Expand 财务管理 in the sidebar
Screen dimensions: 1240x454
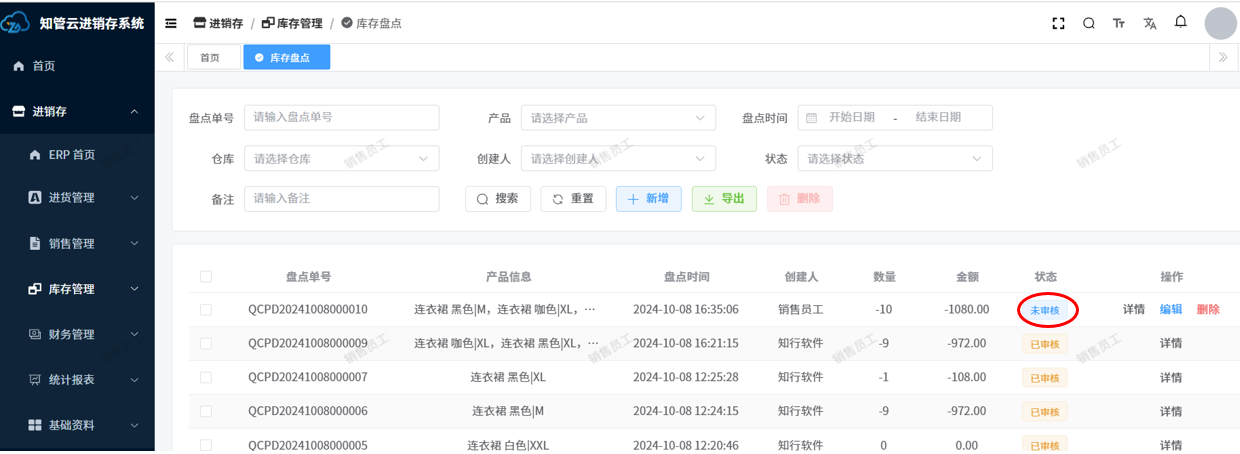click(77, 334)
